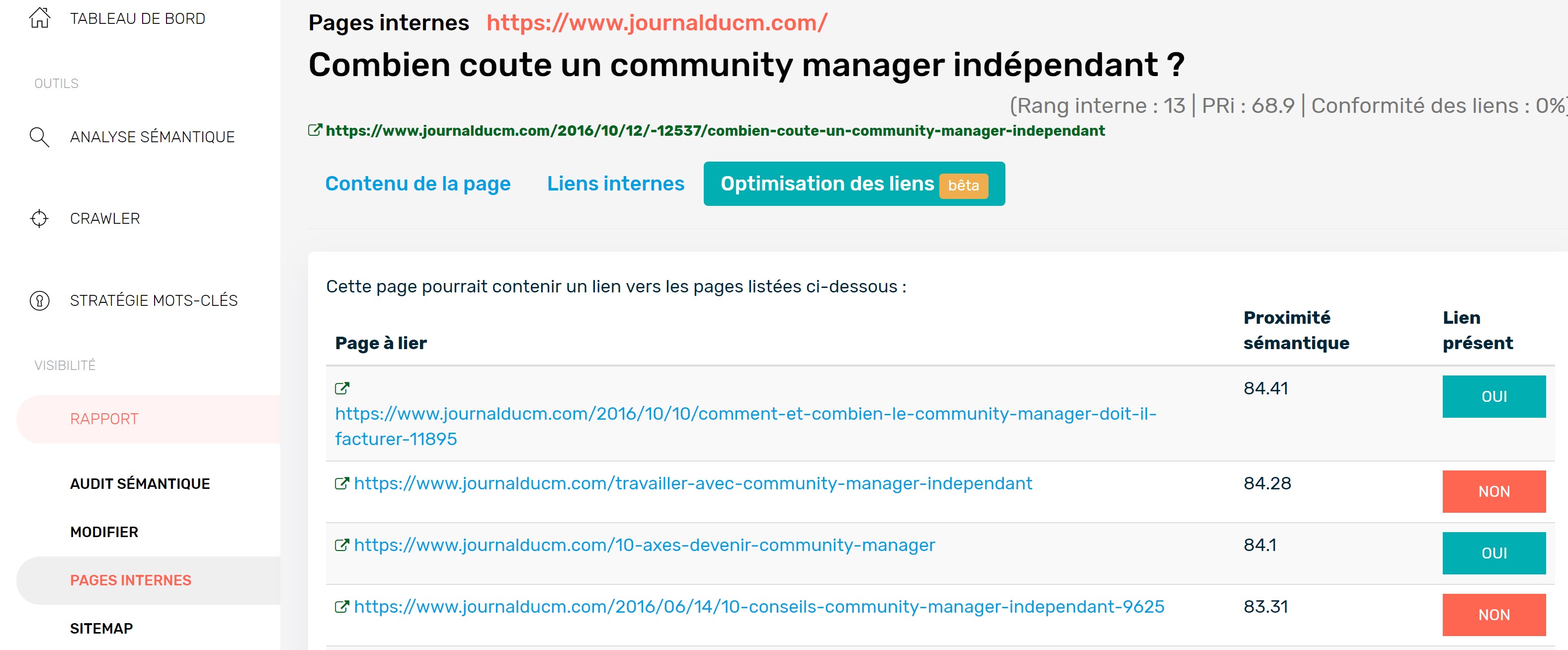The height and width of the screenshot is (650, 1568).
Task: Open Audit sémantique submenu item
Action: pyautogui.click(x=140, y=484)
